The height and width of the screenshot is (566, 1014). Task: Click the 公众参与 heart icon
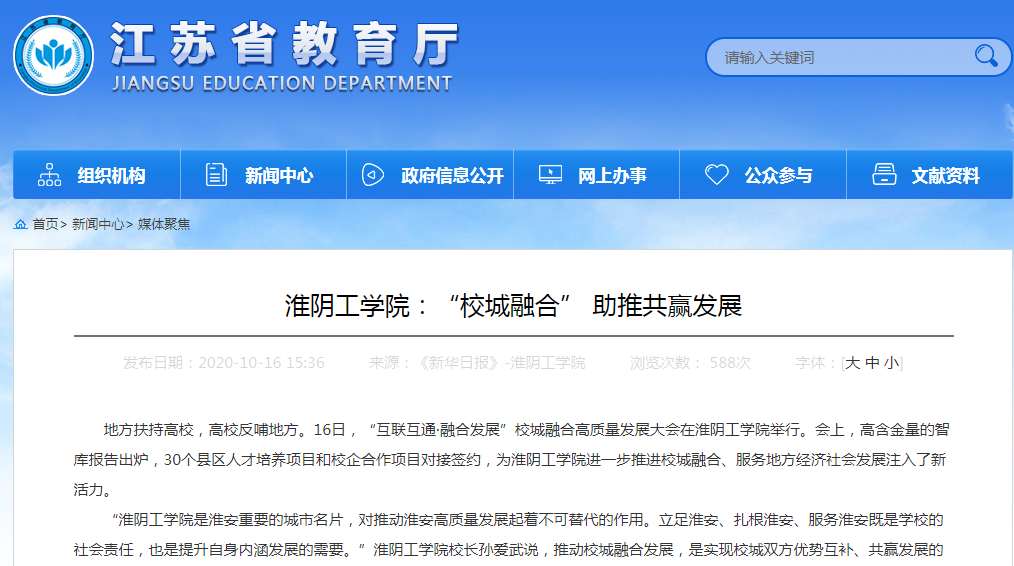716,175
